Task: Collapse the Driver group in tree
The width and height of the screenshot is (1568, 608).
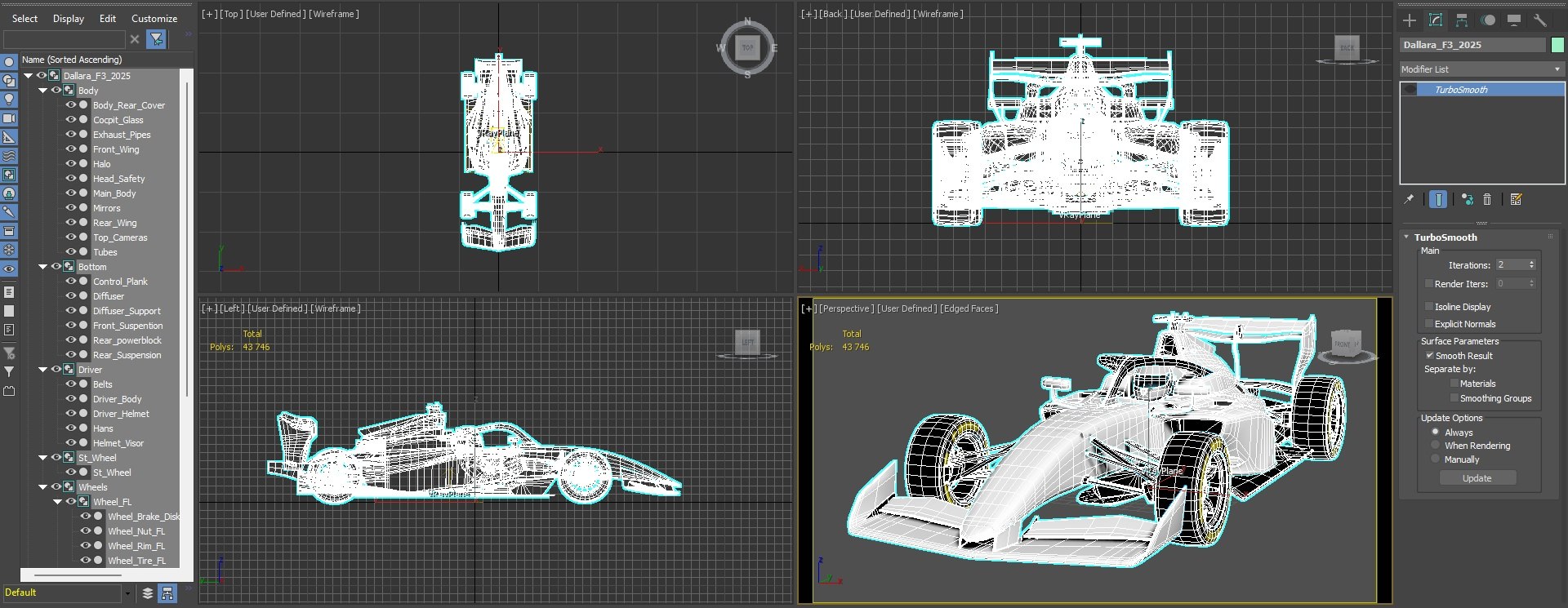Action: [x=43, y=370]
